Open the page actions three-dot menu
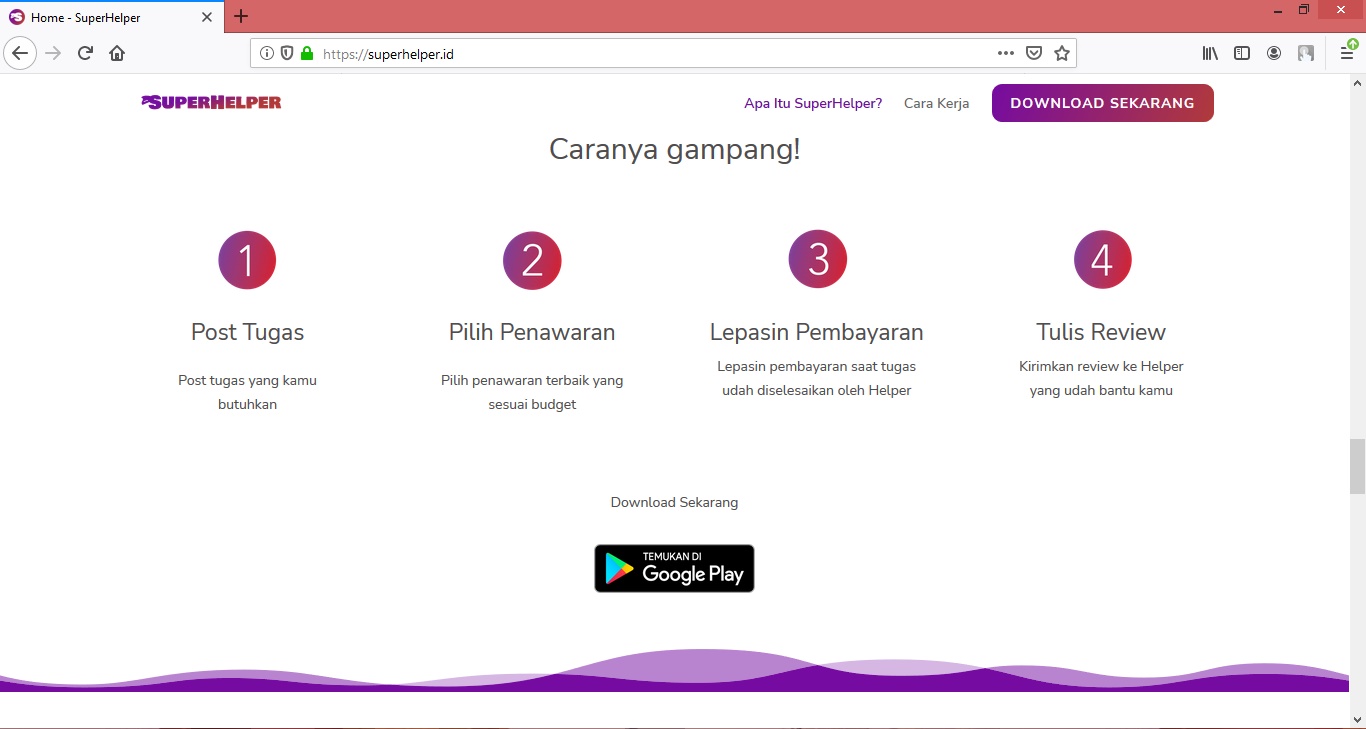Screen dimensions: 1366x729 [1005, 53]
